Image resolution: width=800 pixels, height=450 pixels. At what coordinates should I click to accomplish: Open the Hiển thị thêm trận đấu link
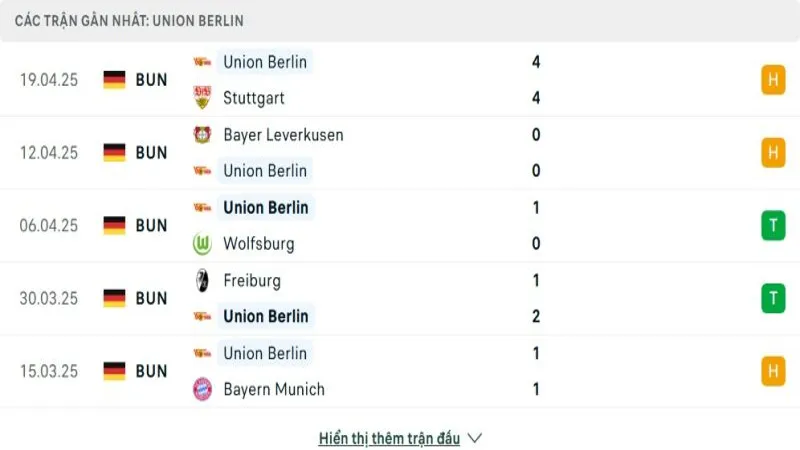tap(389, 438)
